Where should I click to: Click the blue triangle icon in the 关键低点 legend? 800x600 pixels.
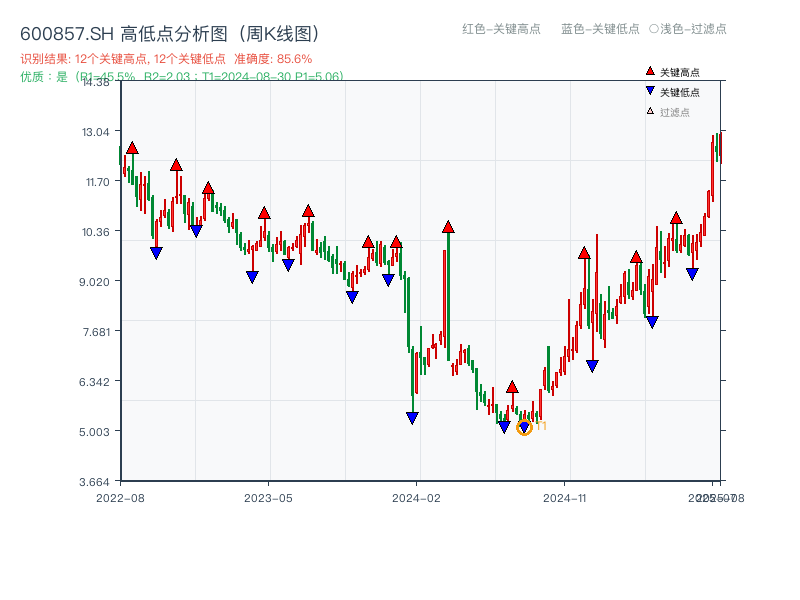650,91
